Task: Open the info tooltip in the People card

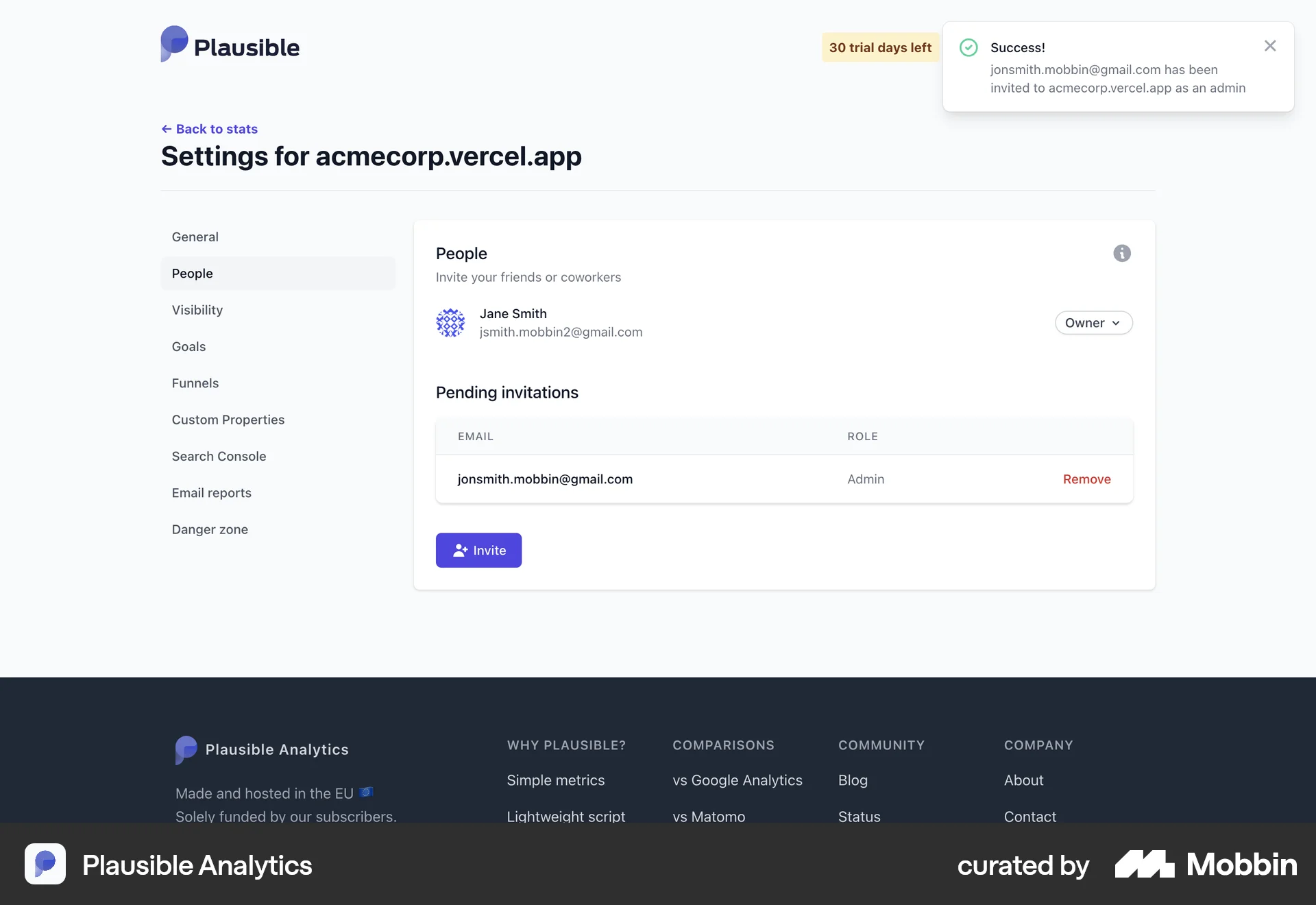Action: pos(1121,253)
